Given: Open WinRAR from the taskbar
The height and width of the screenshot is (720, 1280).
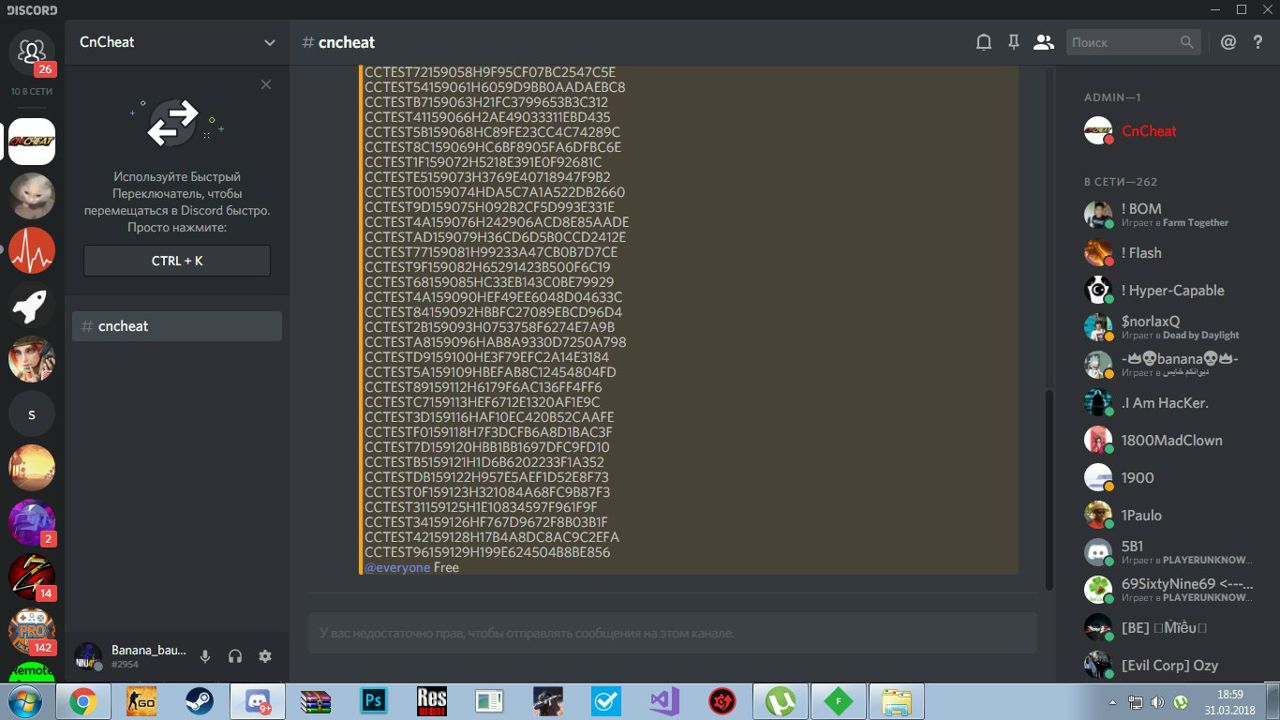Looking at the screenshot, I should 315,702.
